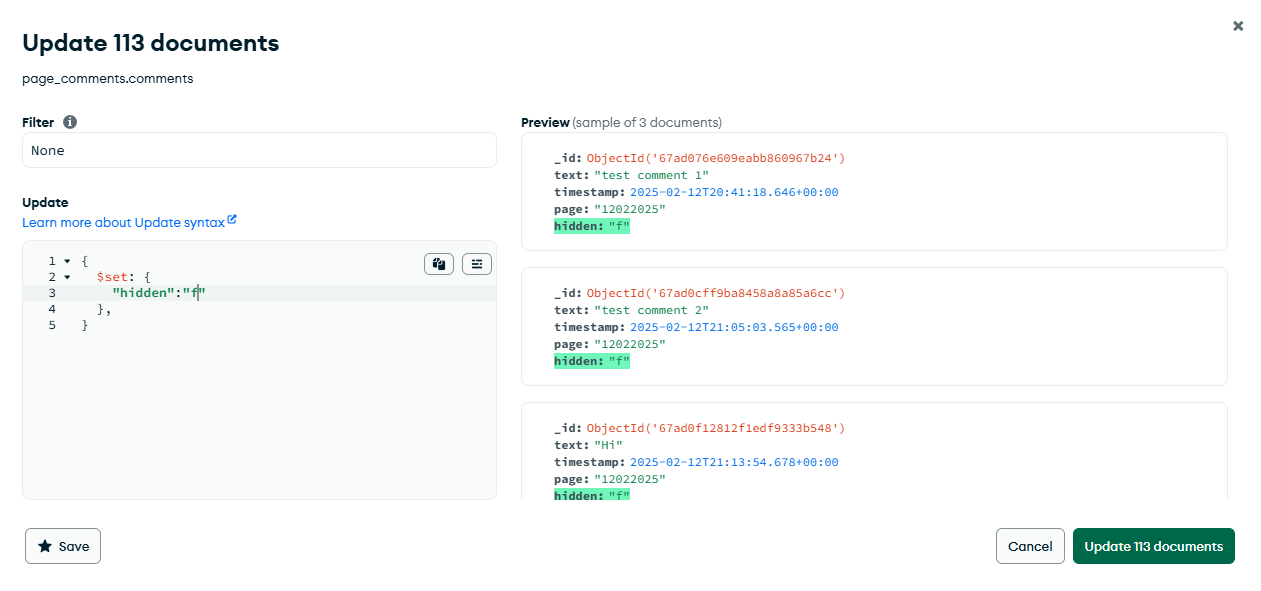Format the update query code
1261x591 pixels.
(477, 264)
